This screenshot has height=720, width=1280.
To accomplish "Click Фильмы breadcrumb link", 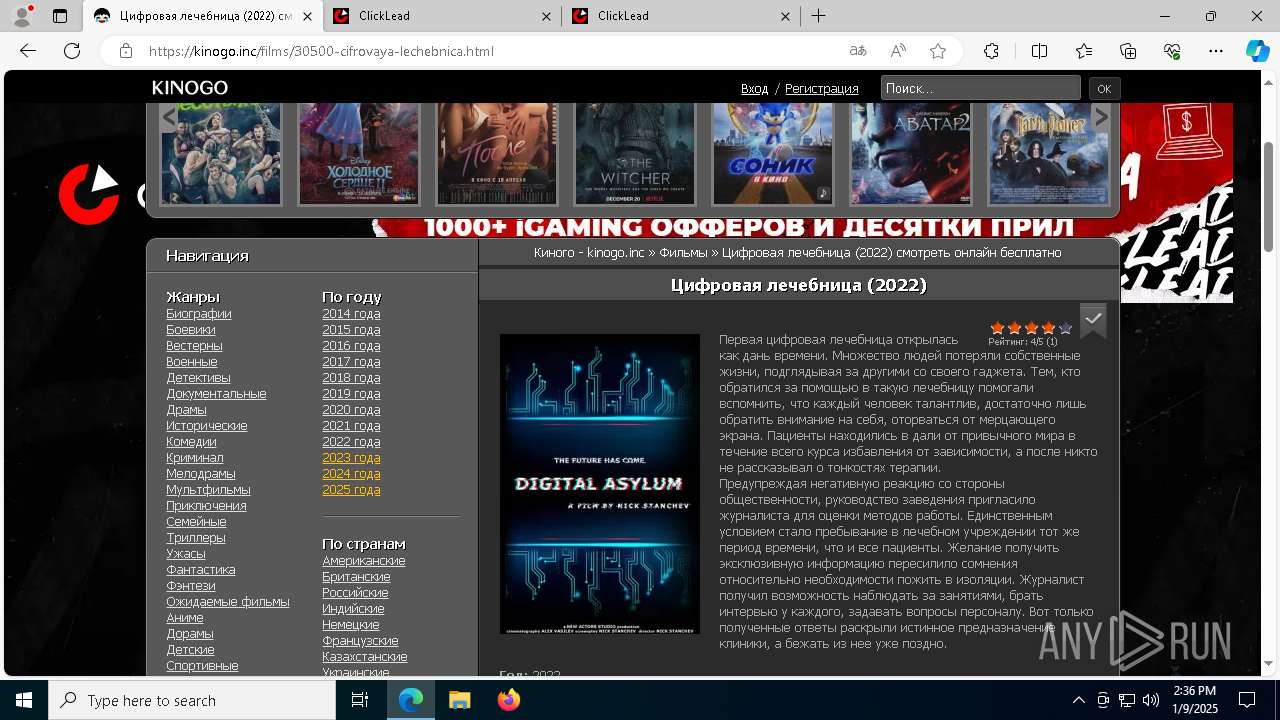I will [x=683, y=253].
